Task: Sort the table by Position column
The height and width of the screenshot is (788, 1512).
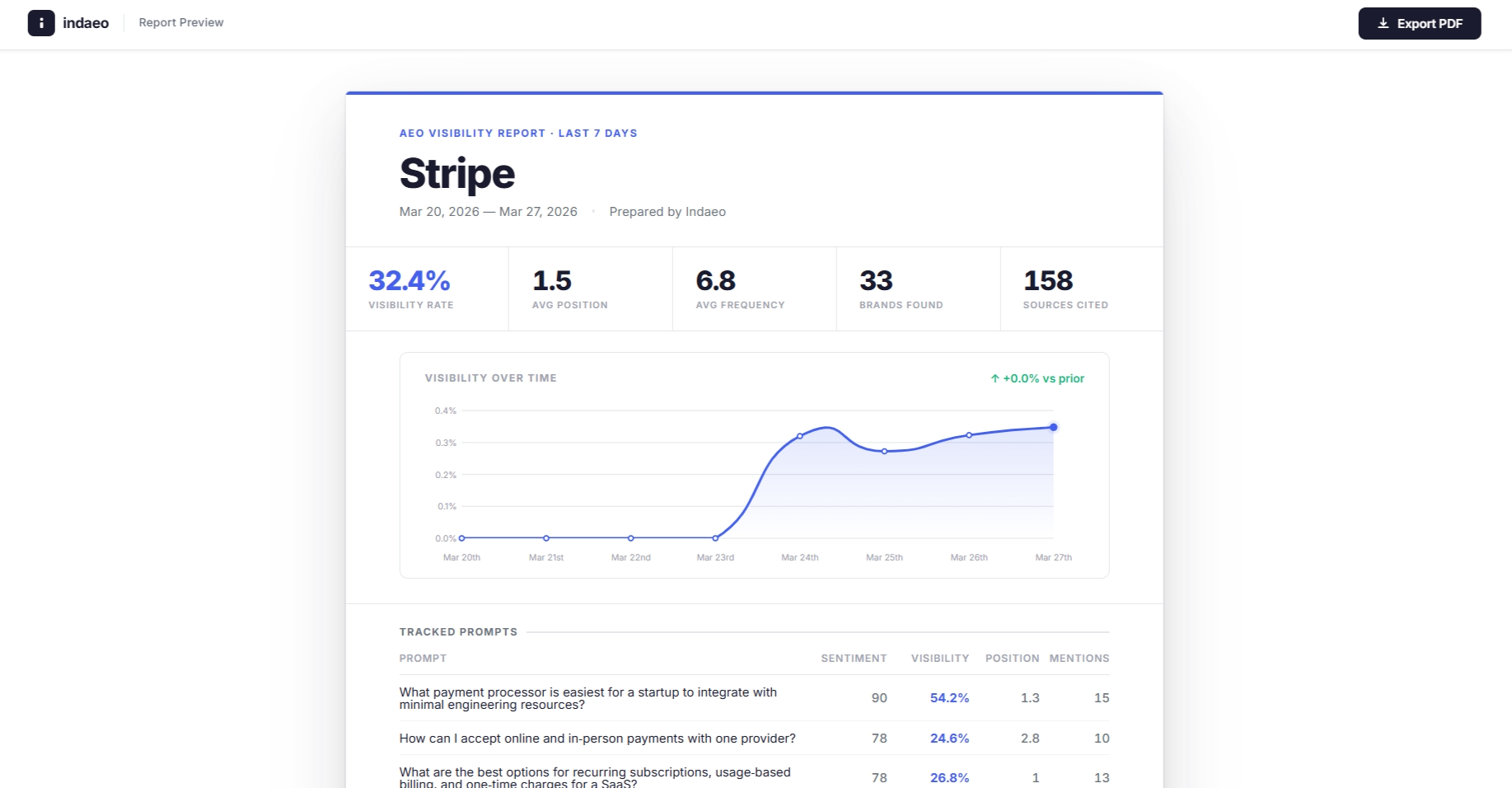Action: (1012, 658)
